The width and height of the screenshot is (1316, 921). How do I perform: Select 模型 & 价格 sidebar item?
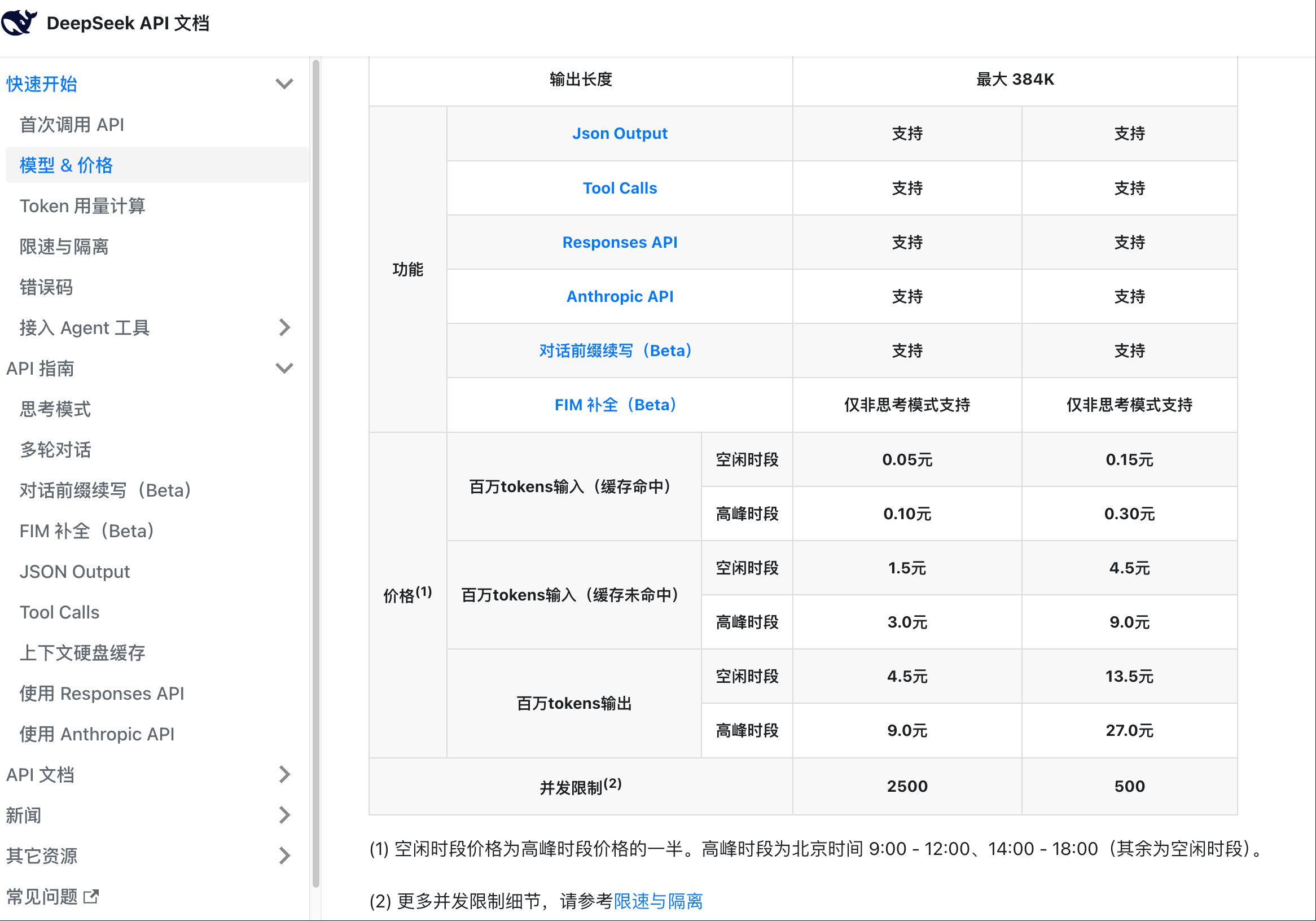pyautogui.click(x=157, y=165)
